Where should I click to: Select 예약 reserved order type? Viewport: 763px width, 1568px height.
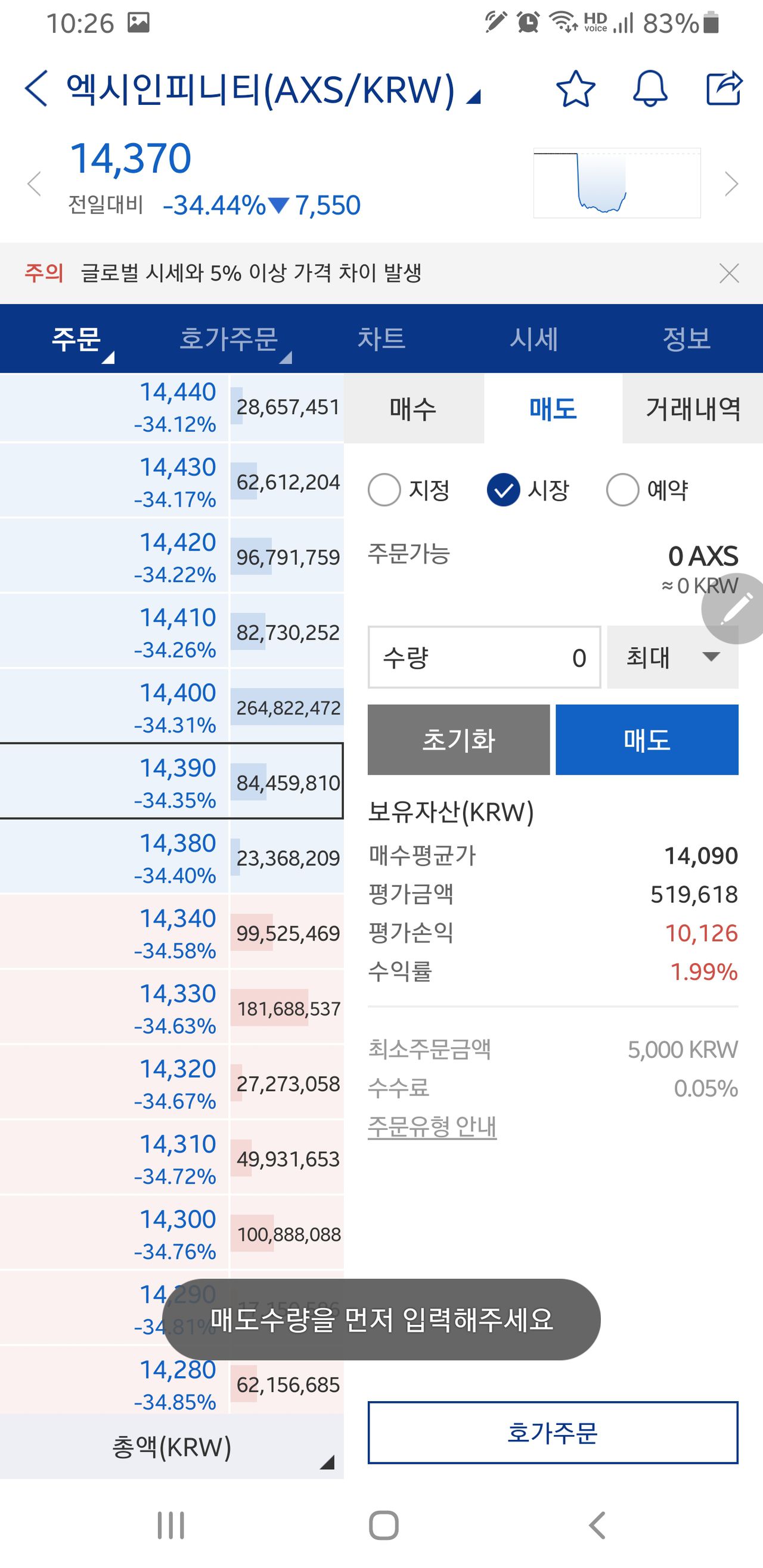(647, 489)
